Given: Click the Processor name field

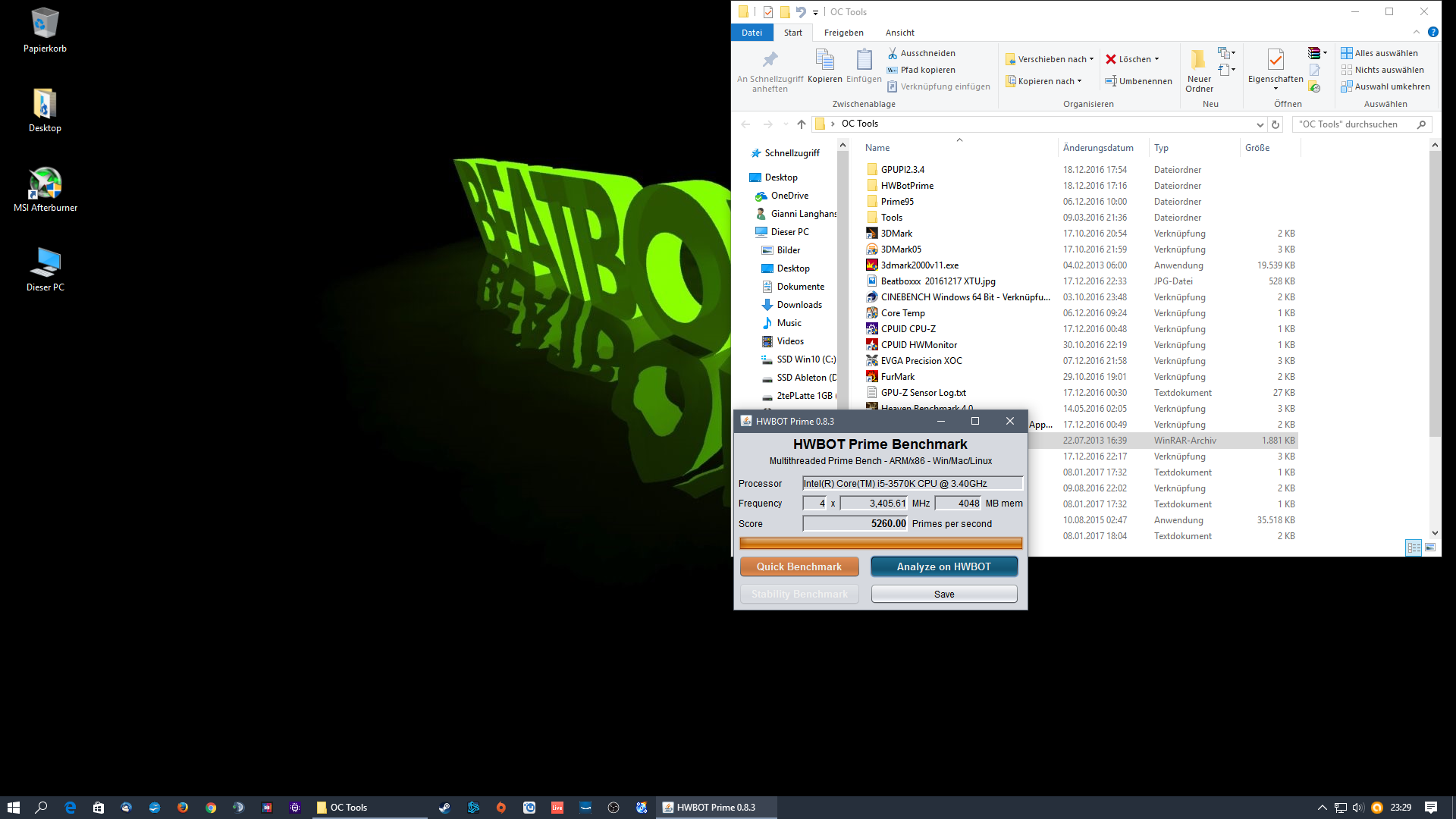Looking at the screenshot, I should [913, 483].
